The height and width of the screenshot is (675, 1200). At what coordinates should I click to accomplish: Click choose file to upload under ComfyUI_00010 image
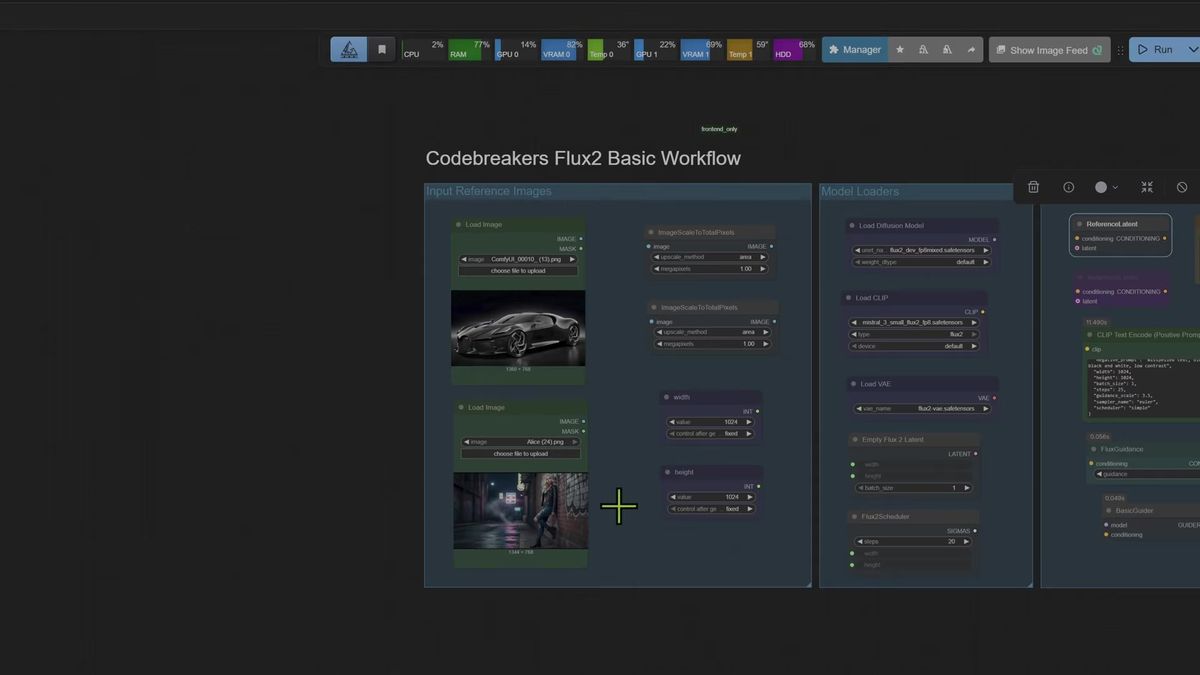coord(518,271)
